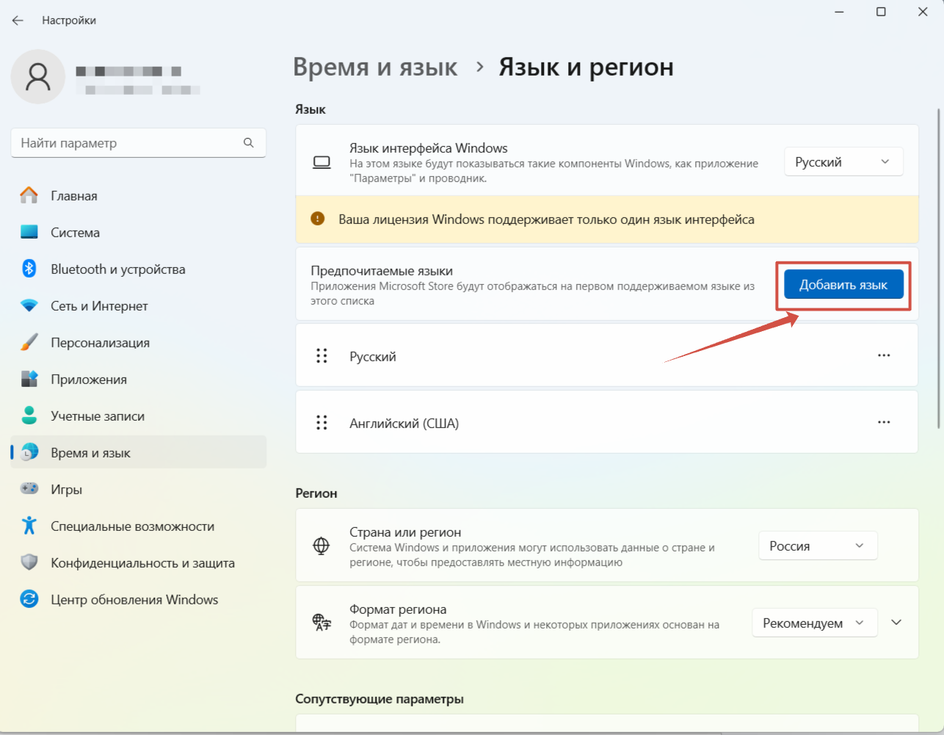Viewport: 944px width, 735px height.
Task: Select Игры in the sidebar
Action: tap(138, 489)
